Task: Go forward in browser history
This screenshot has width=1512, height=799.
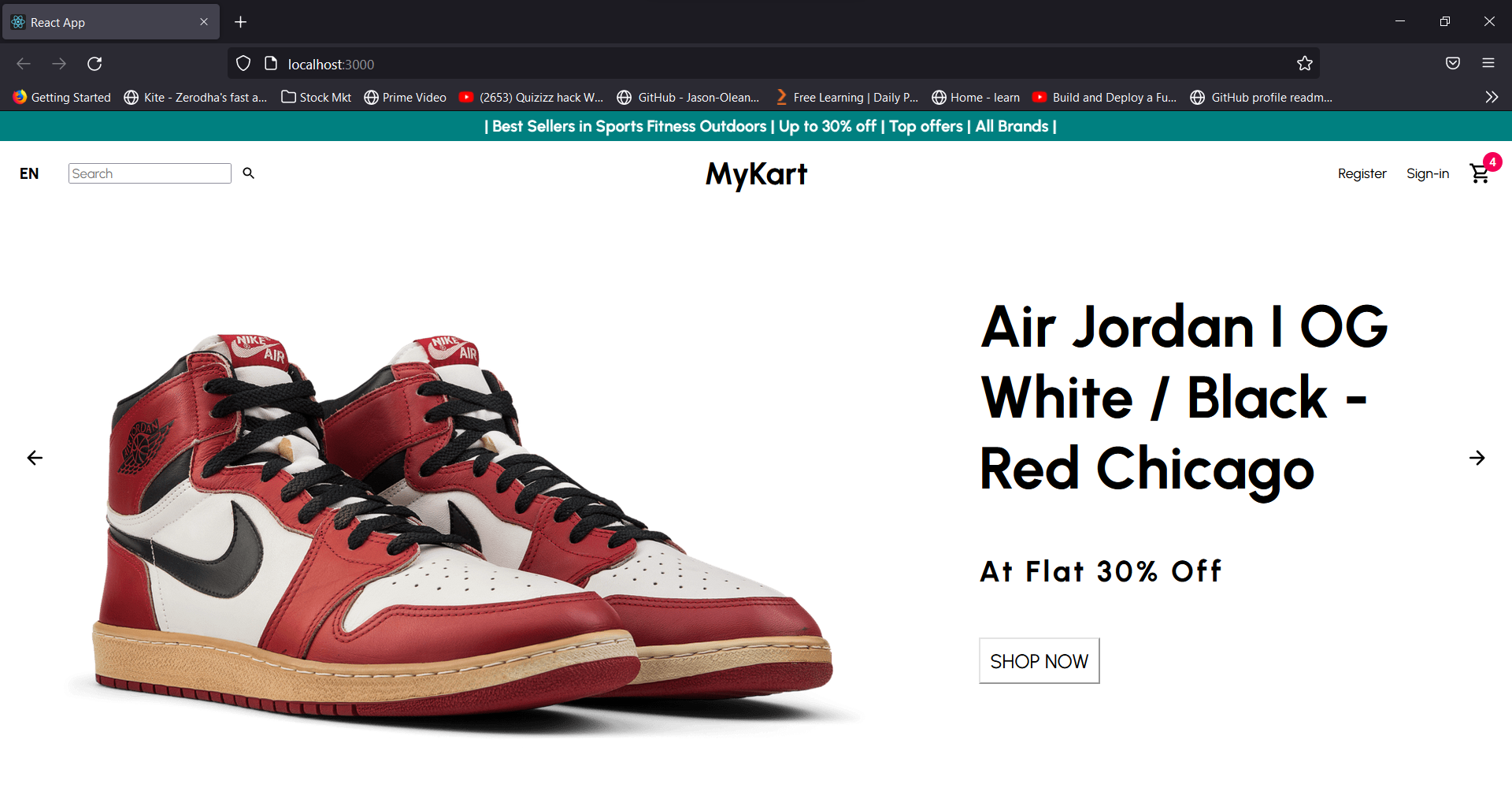Action: 59,64
